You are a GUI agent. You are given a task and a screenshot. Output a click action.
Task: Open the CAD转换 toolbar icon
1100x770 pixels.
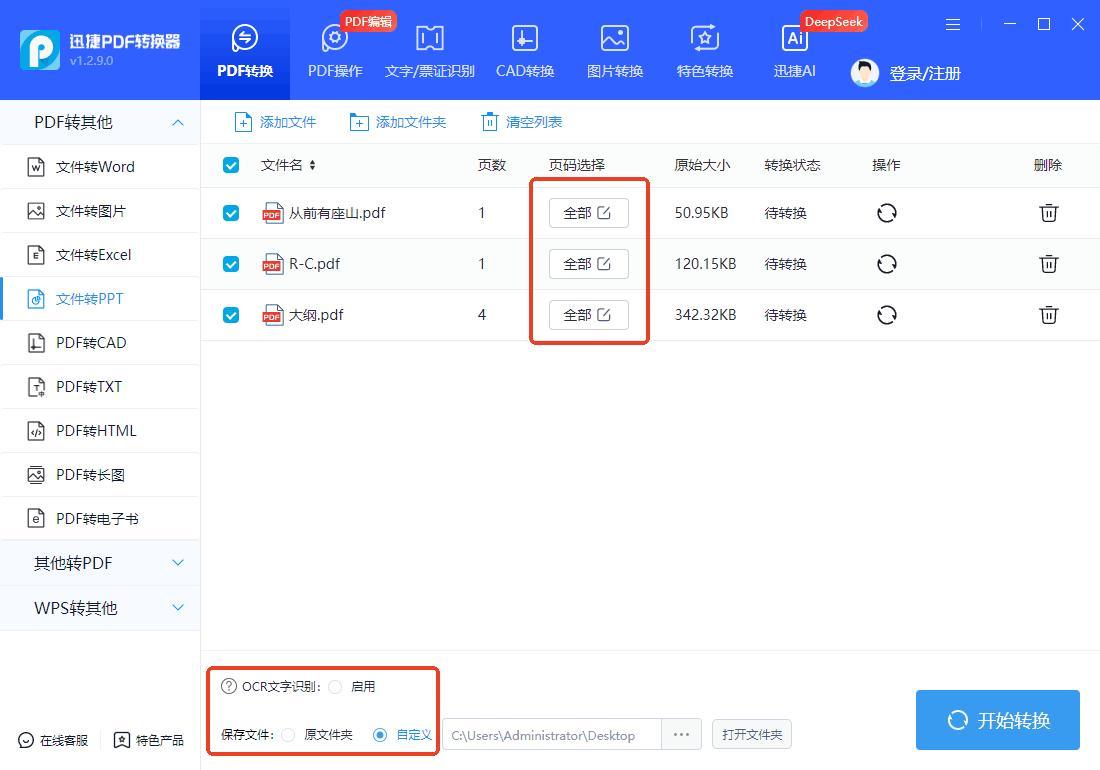524,40
